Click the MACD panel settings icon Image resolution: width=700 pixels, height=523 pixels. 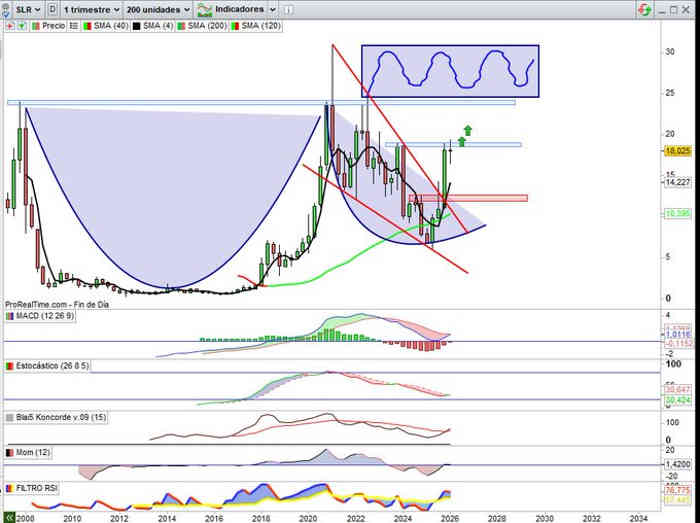point(9,317)
